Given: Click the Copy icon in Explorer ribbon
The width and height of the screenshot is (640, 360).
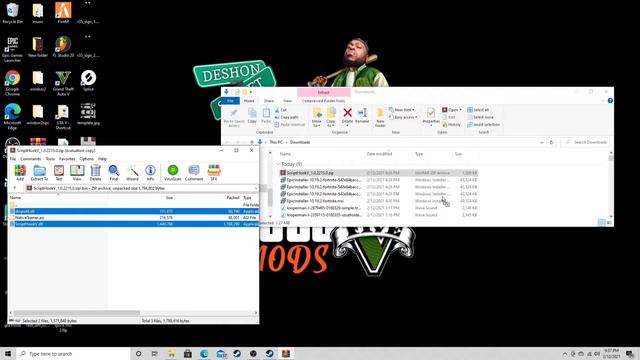Looking at the screenshot, I should click(252, 116).
